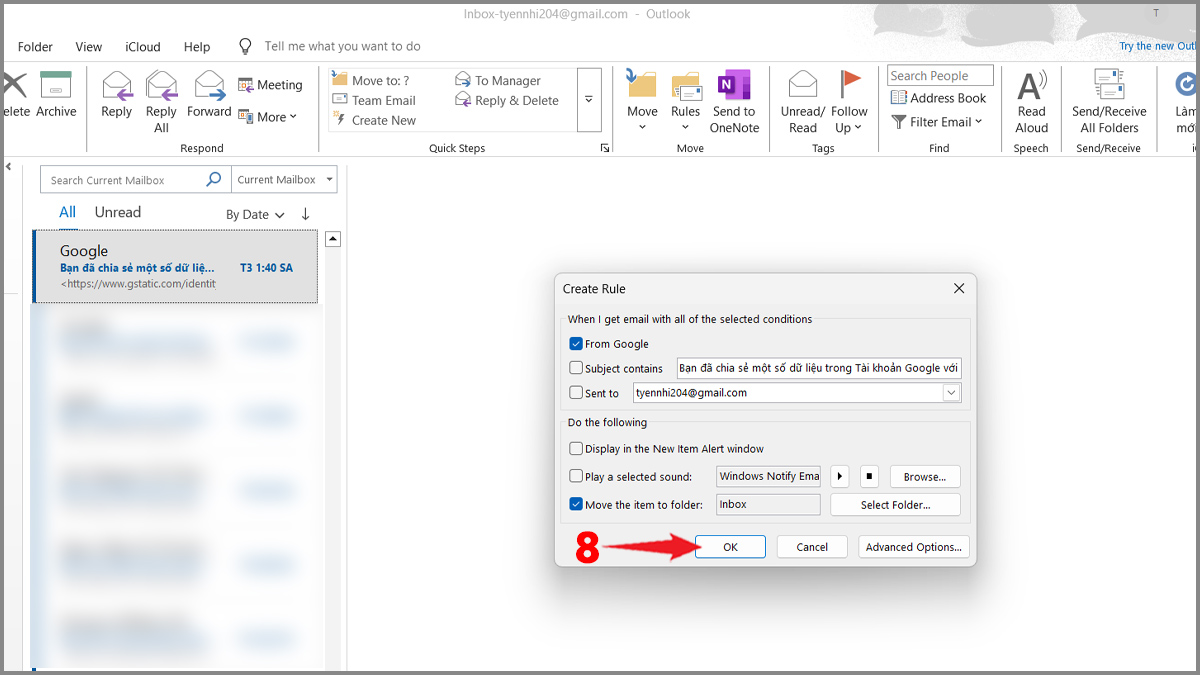Confirm the rule with OK
The image size is (1200, 675).
pos(730,547)
